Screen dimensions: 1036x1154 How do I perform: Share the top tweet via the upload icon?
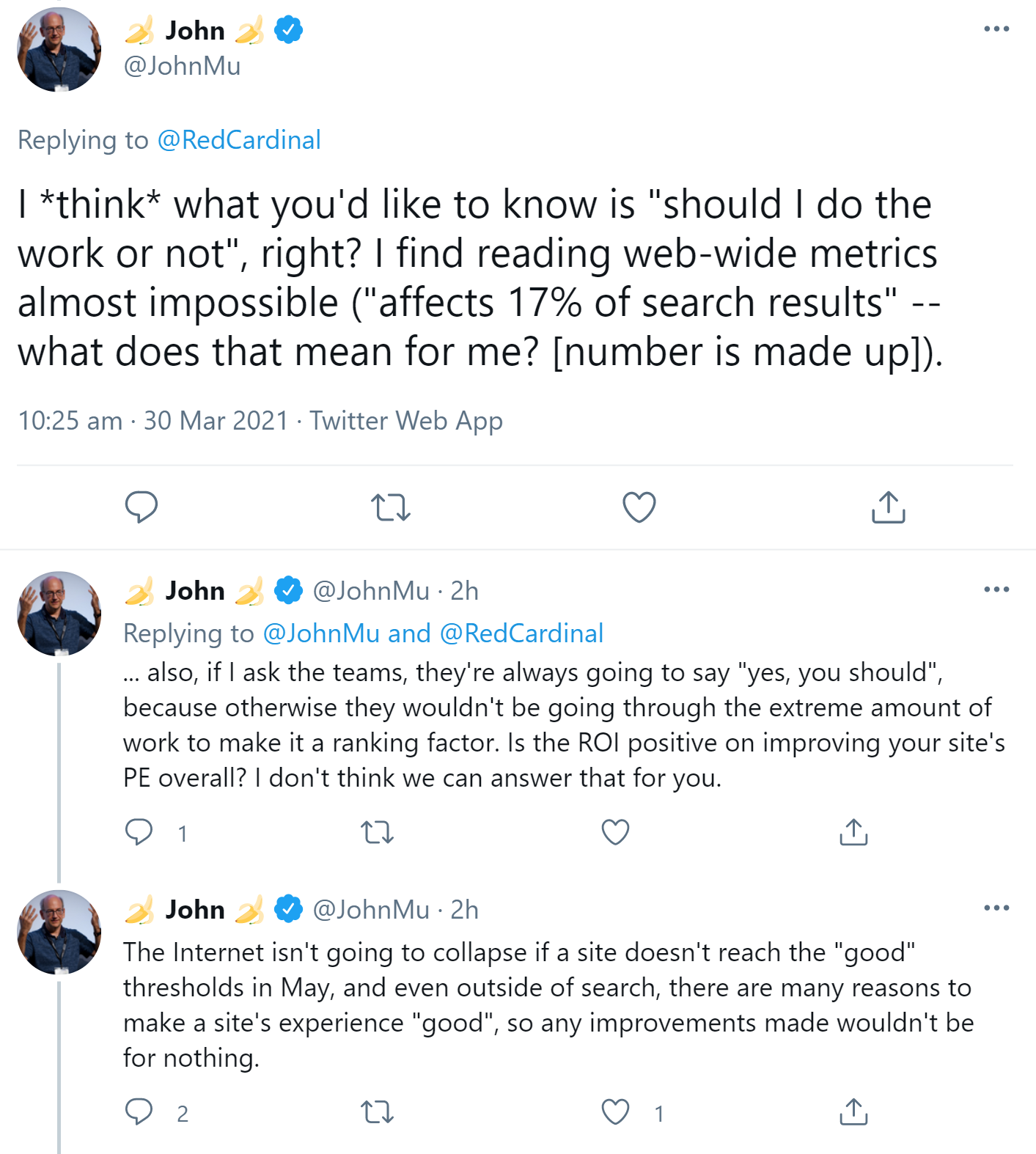(888, 507)
